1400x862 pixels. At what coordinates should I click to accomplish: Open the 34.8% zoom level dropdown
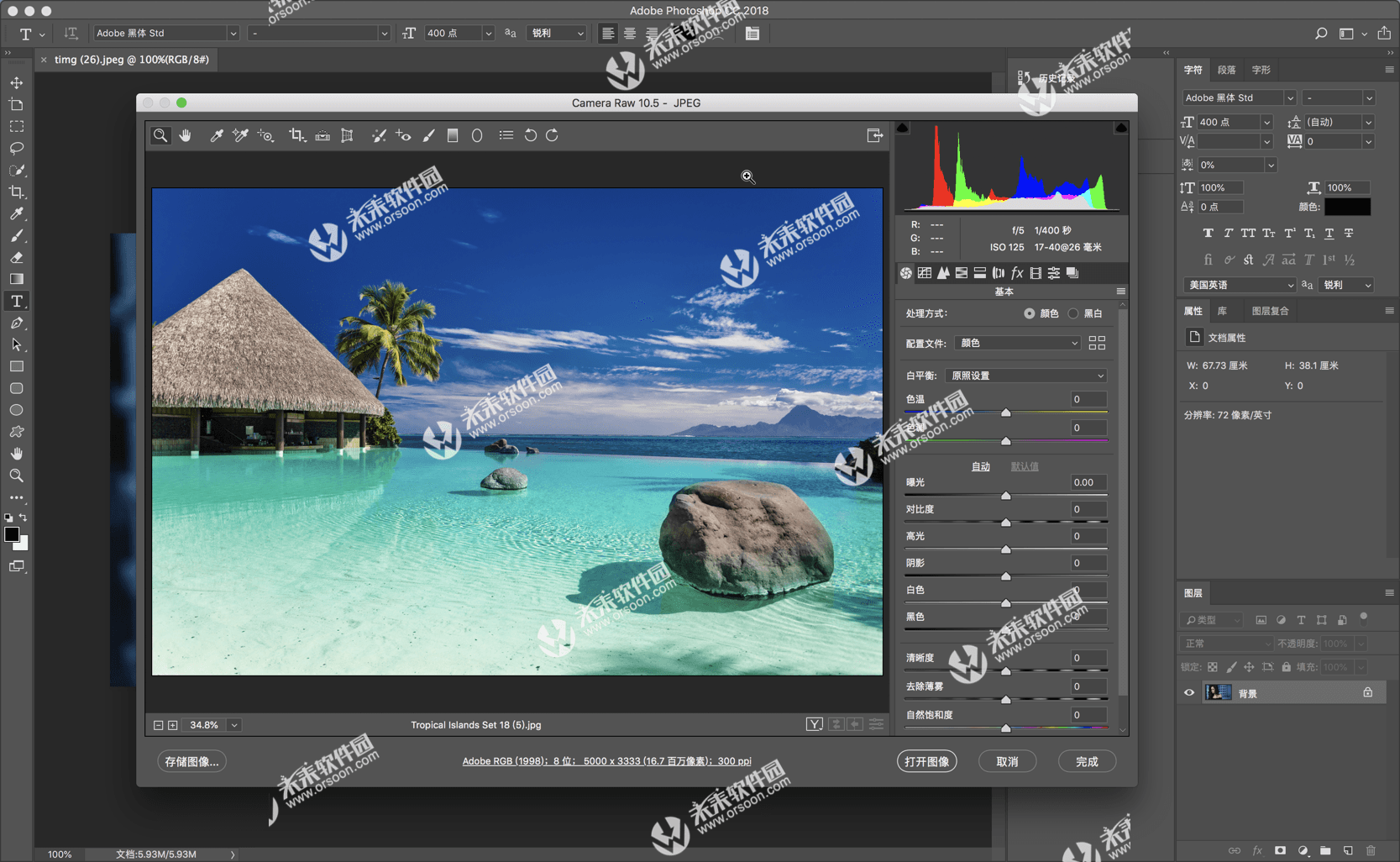pos(234,724)
